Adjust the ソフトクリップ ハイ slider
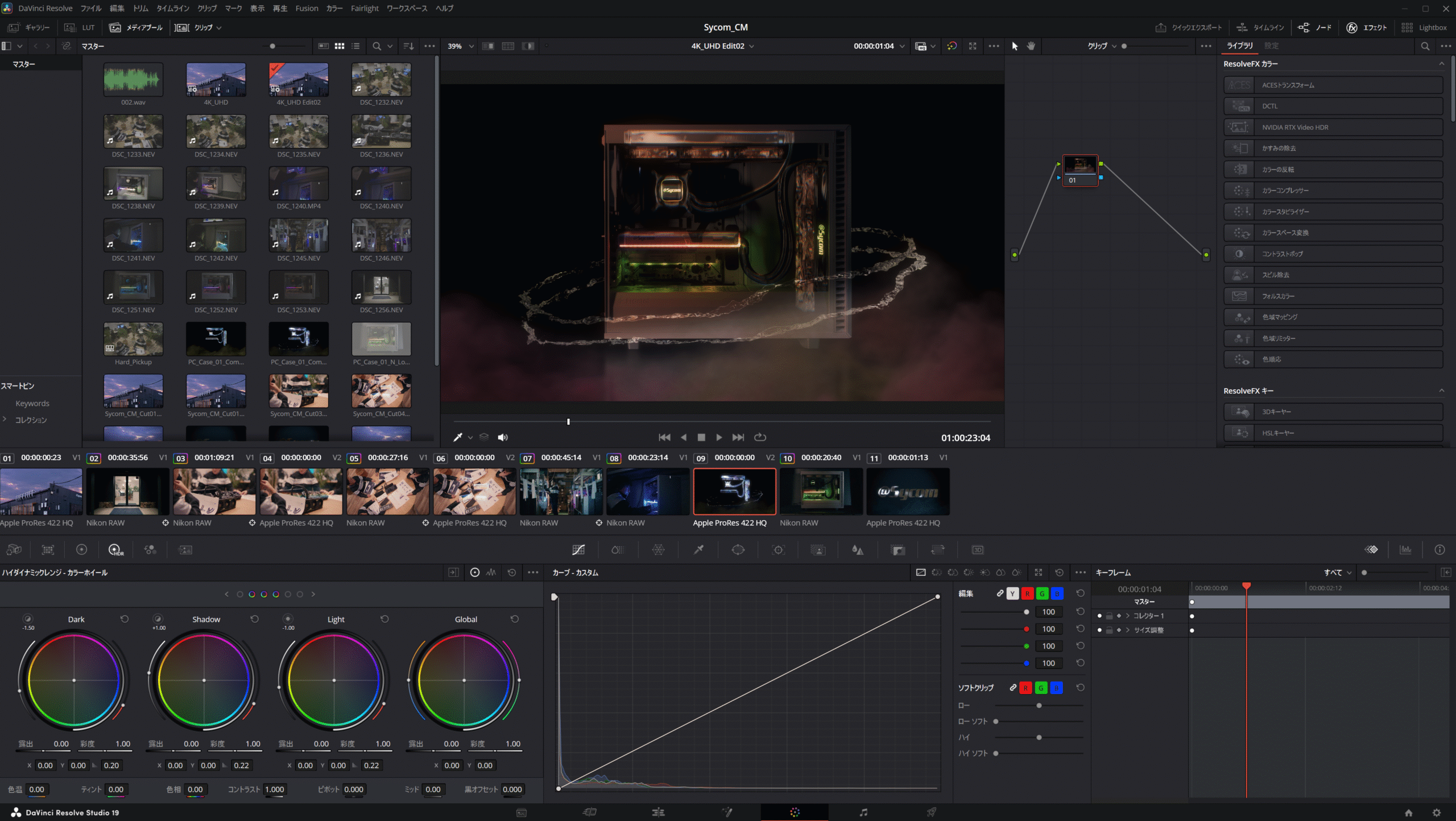Viewport: 1456px width, 821px height. [x=1039, y=737]
